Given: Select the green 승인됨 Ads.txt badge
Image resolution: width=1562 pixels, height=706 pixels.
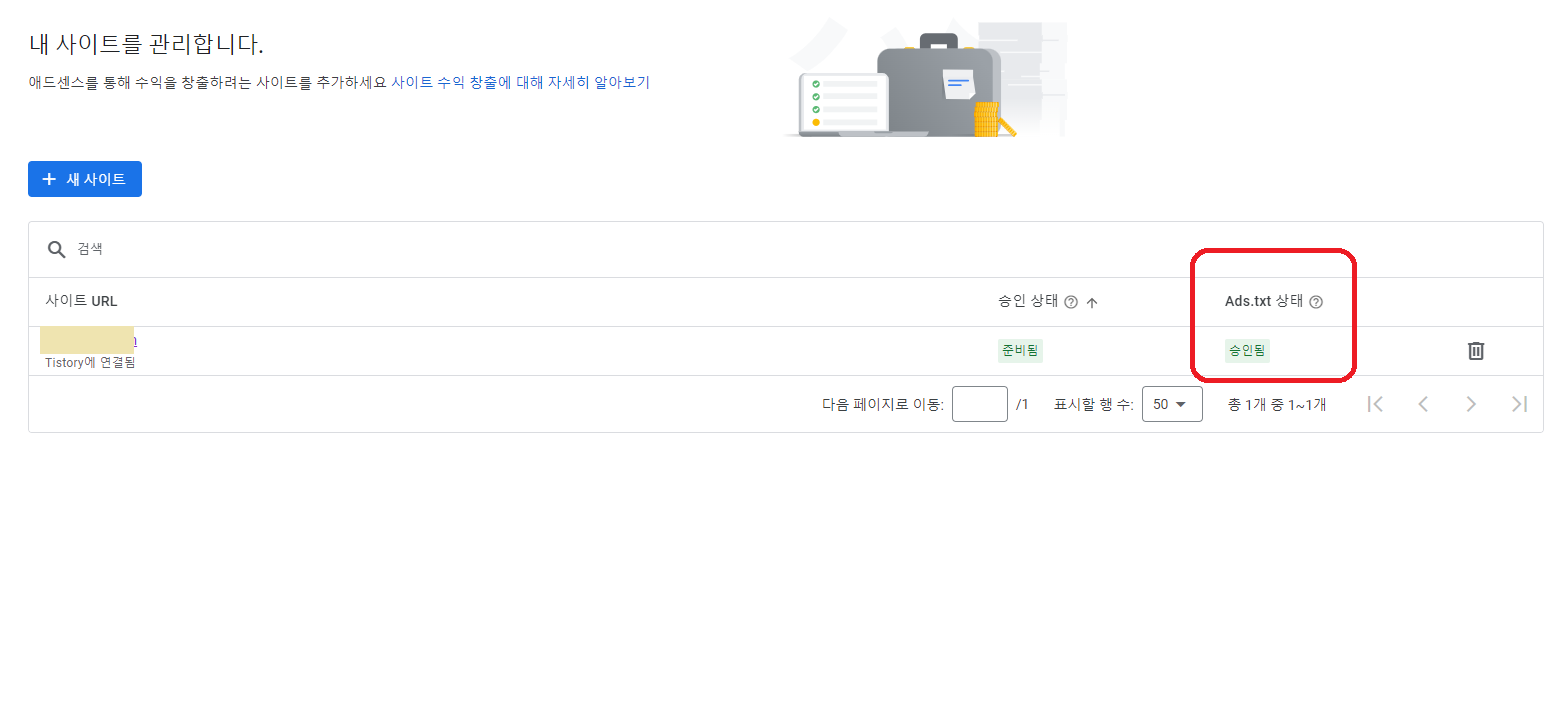Looking at the screenshot, I should [x=1246, y=351].
